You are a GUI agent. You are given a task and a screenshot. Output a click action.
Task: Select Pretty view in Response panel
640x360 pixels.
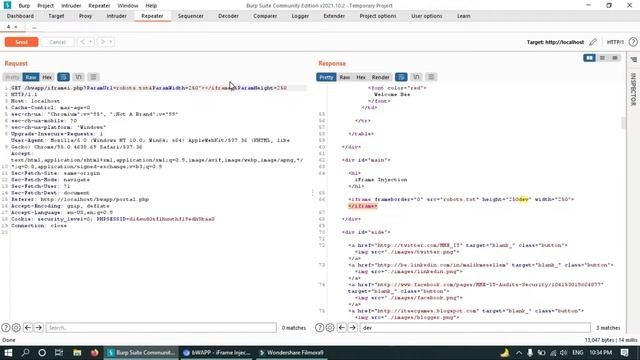coord(326,77)
